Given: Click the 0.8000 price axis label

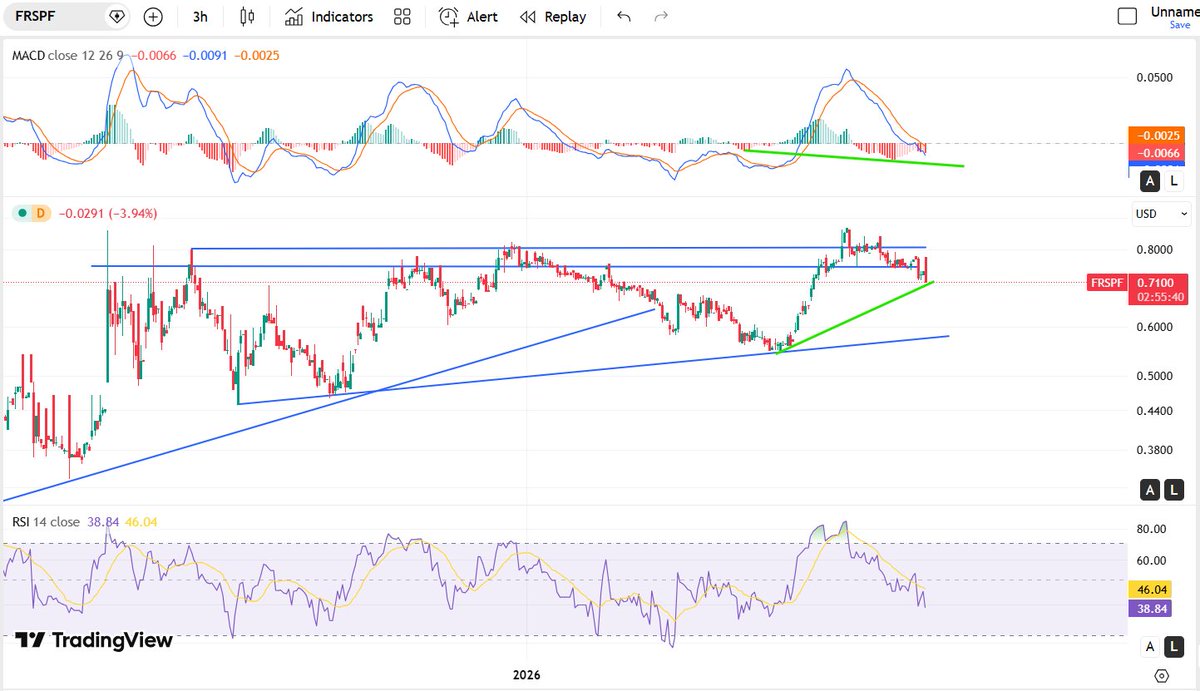Looking at the screenshot, I should tap(1153, 250).
